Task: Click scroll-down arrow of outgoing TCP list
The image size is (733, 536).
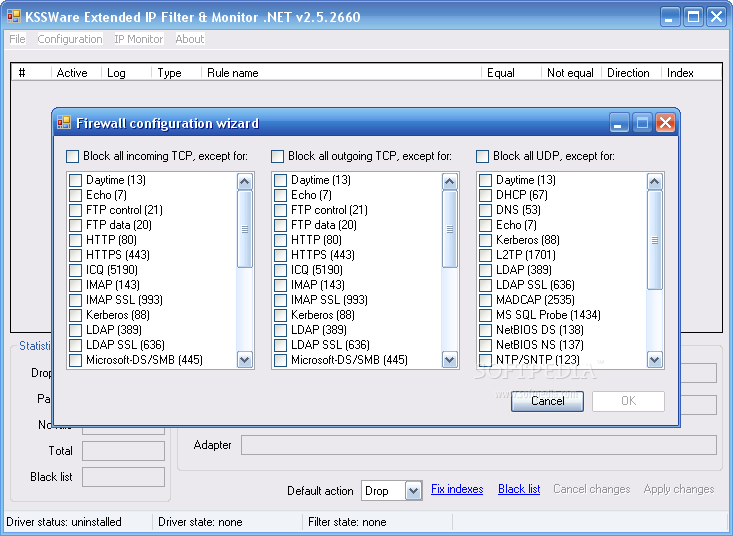Action: click(450, 360)
